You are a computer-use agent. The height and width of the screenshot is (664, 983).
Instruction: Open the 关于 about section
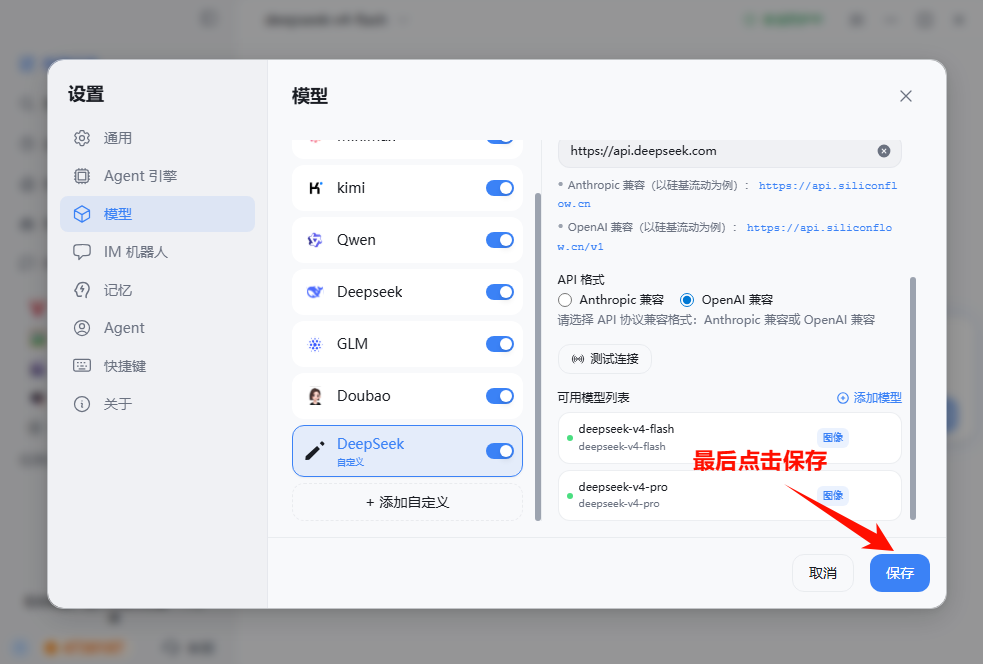(x=157, y=404)
